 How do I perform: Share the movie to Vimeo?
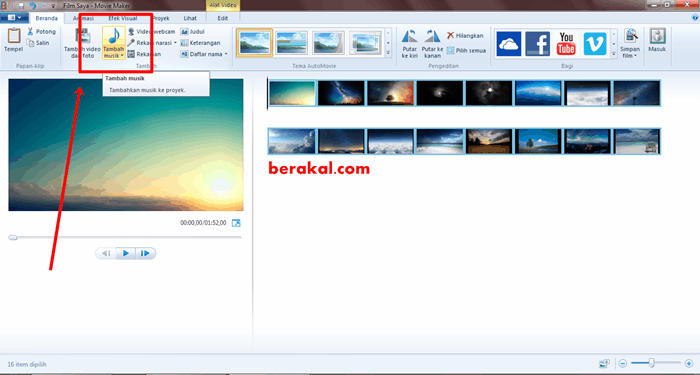[x=595, y=44]
